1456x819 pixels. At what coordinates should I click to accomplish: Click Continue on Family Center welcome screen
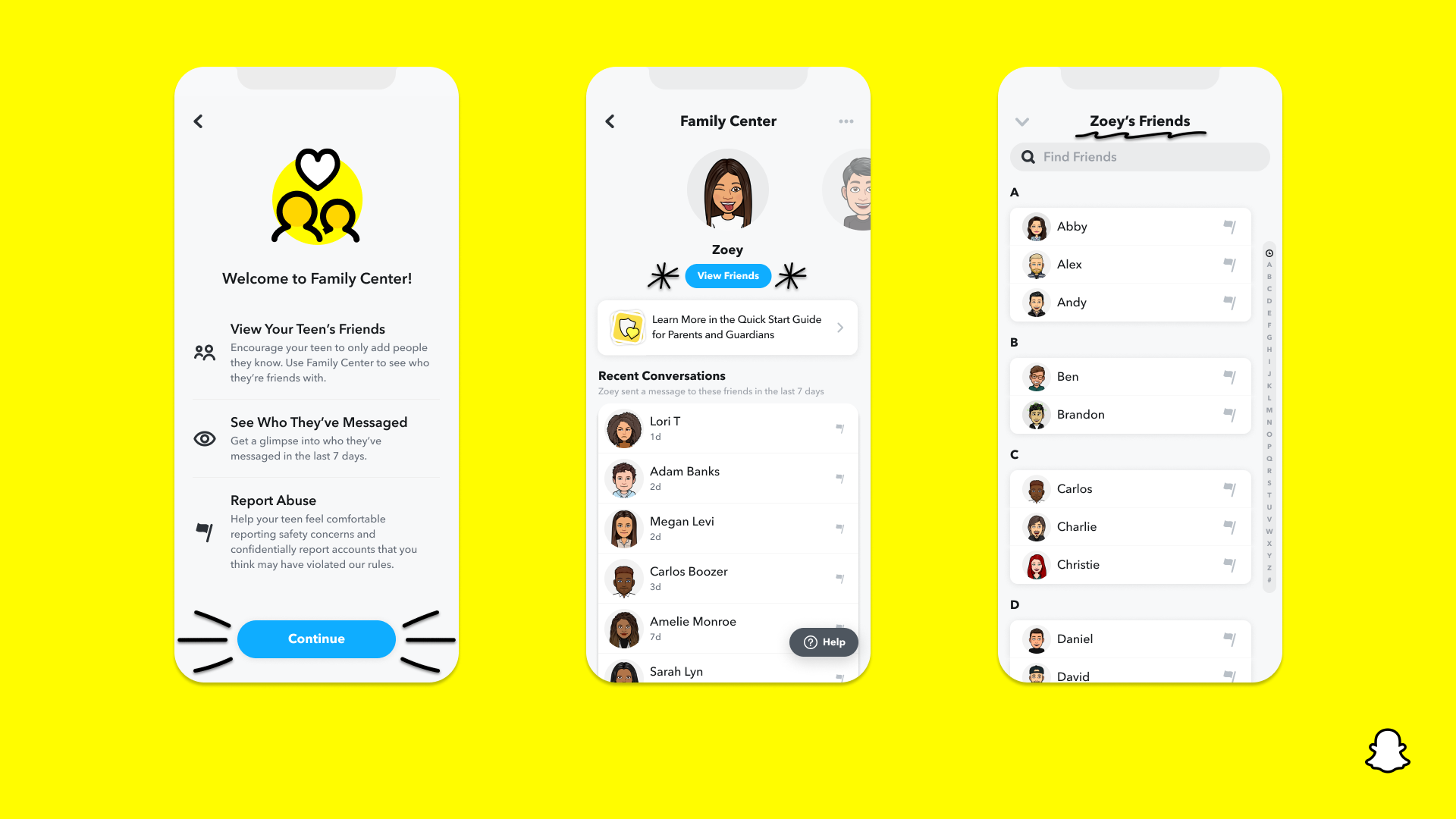click(x=315, y=638)
